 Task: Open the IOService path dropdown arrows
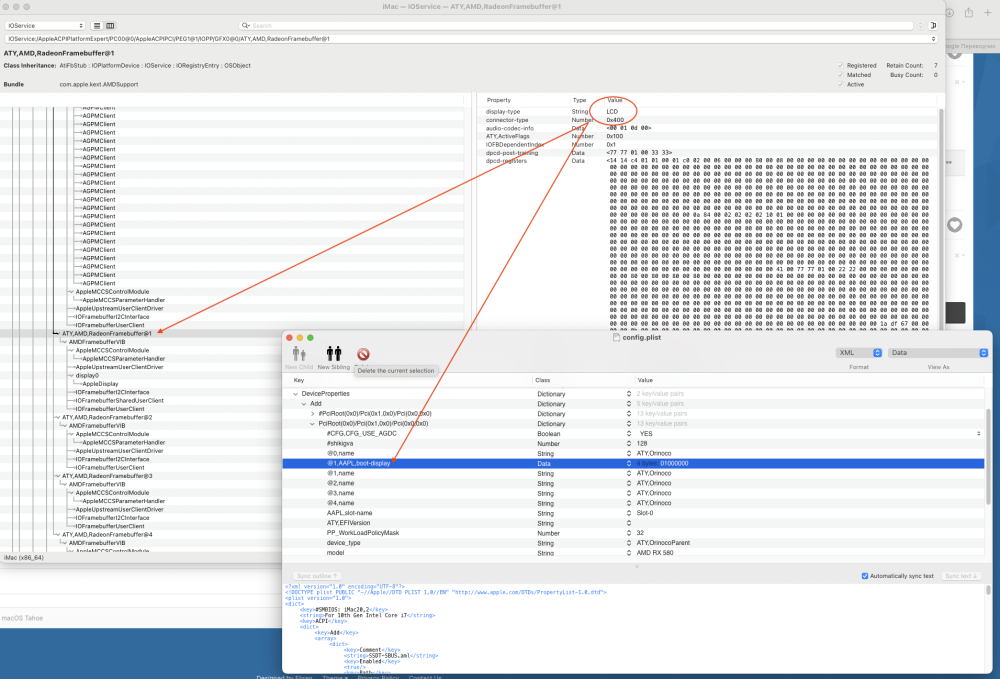[x=933, y=39]
